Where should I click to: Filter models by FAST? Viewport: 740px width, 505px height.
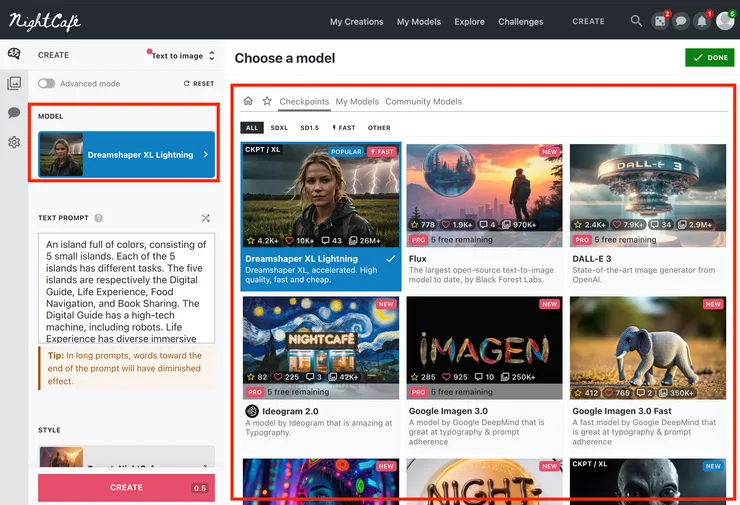[344, 127]
